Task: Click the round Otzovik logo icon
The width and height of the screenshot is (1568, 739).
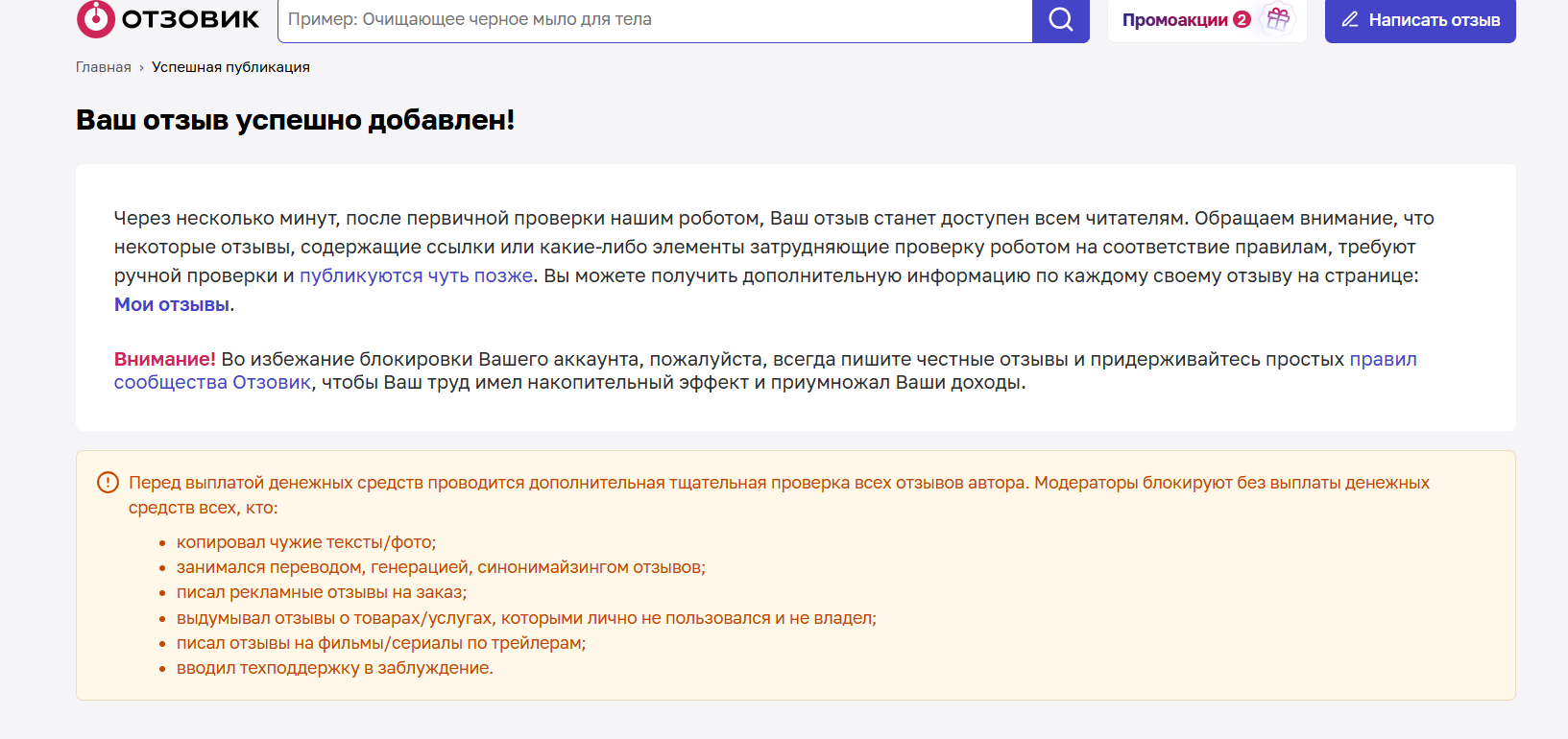Action: [96, 18]
